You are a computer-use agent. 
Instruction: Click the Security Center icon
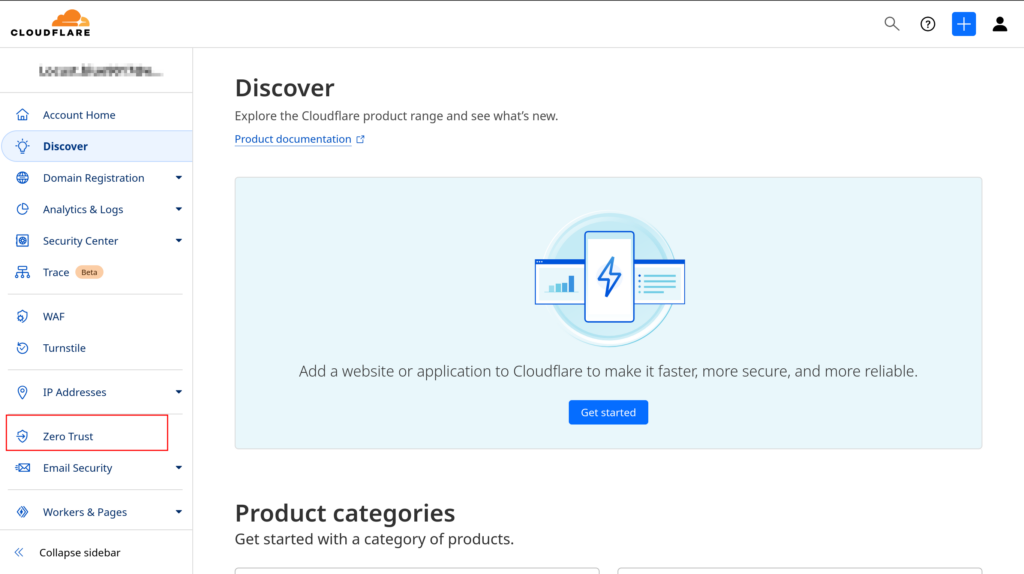[x=22, y=240]
